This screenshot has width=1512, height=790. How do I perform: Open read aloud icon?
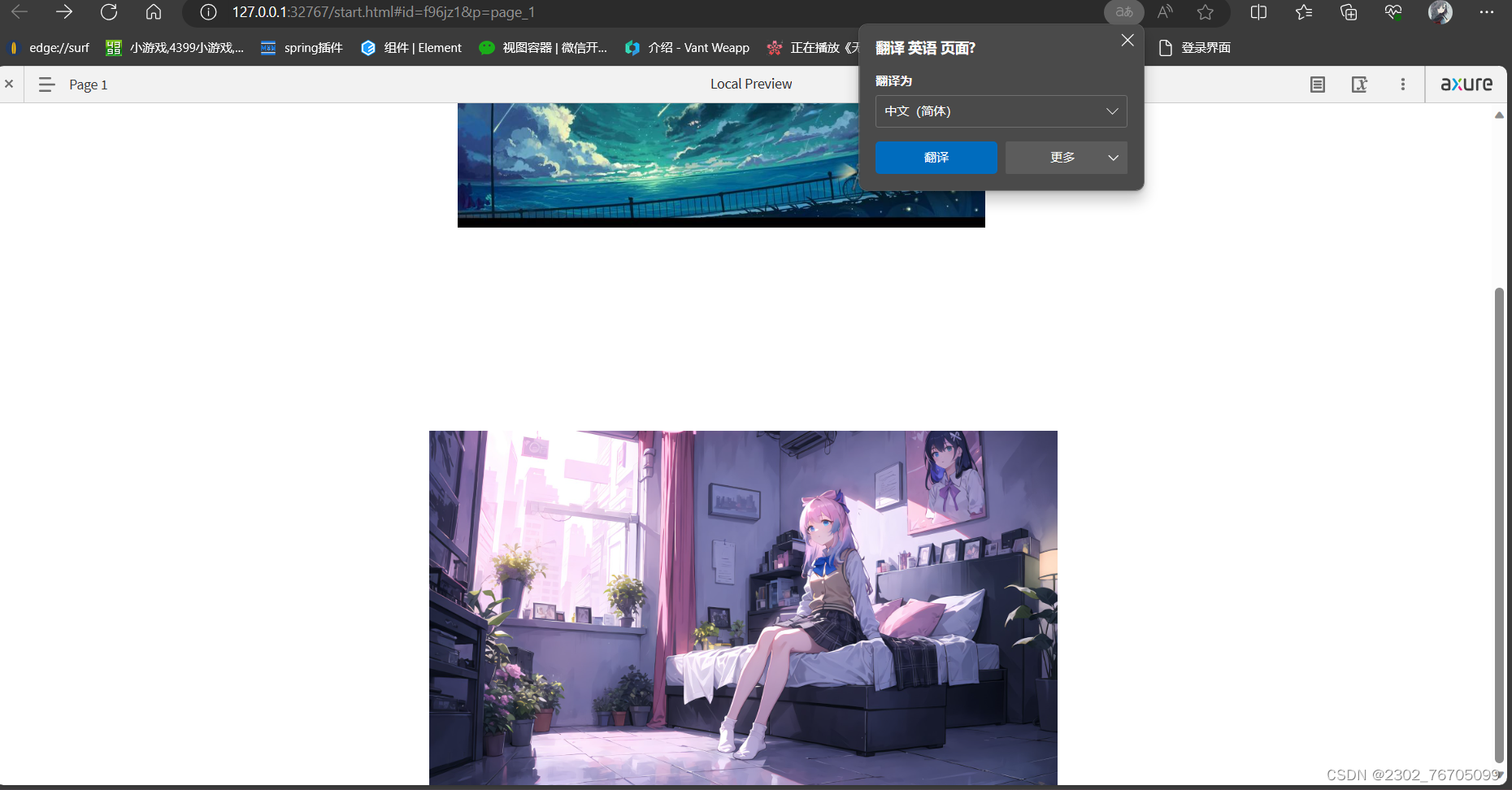pyautogui.click(x=1165, y=12)
